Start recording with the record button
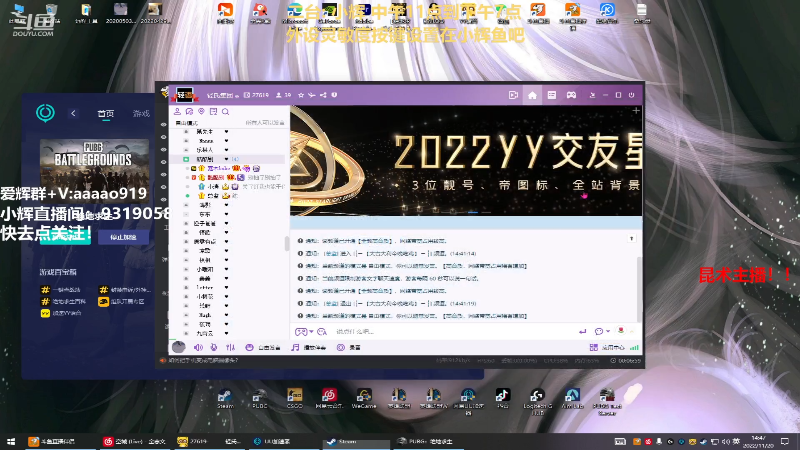This screenshot has height=450, width=800. click(x=348, y=347)
